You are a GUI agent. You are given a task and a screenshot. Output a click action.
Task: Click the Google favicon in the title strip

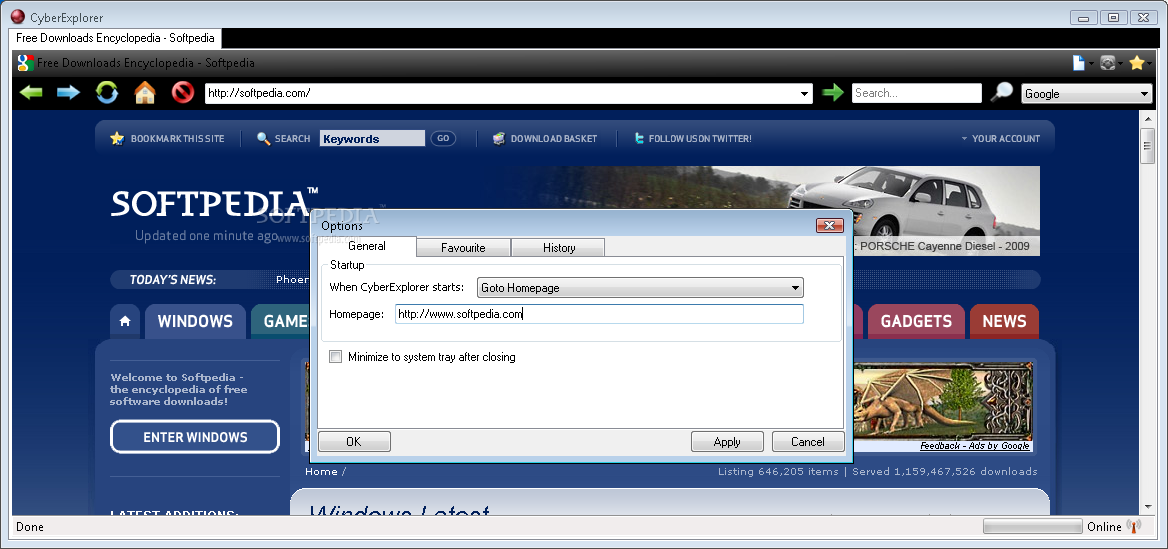click(x=25, y=63)
